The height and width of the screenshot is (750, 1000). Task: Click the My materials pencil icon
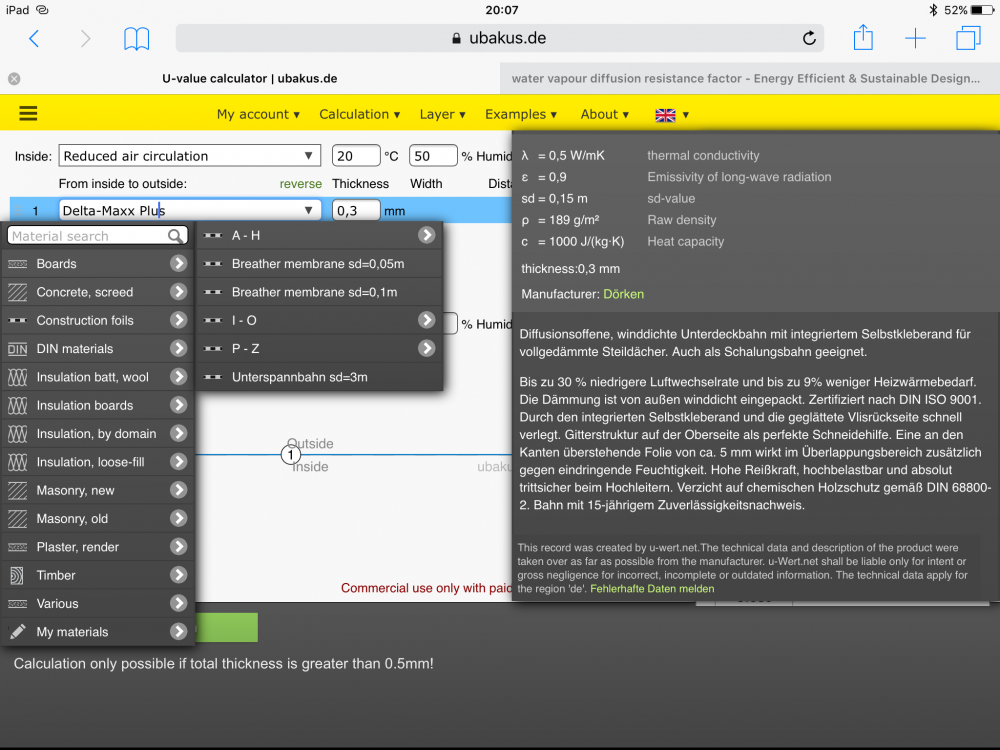[17, 632]
